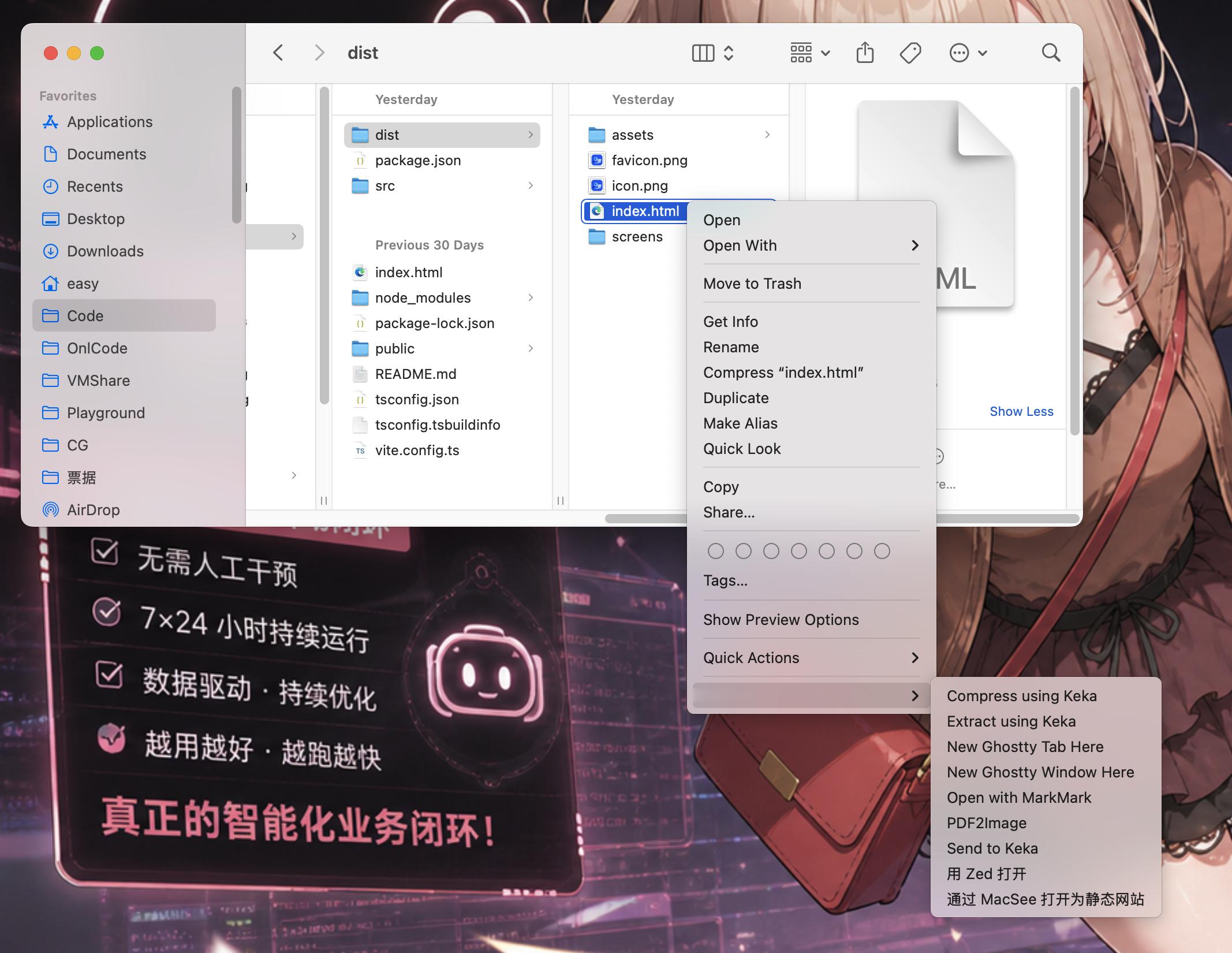Expand the Open With submenu
1232x953 pixels.
coord(811,245)
